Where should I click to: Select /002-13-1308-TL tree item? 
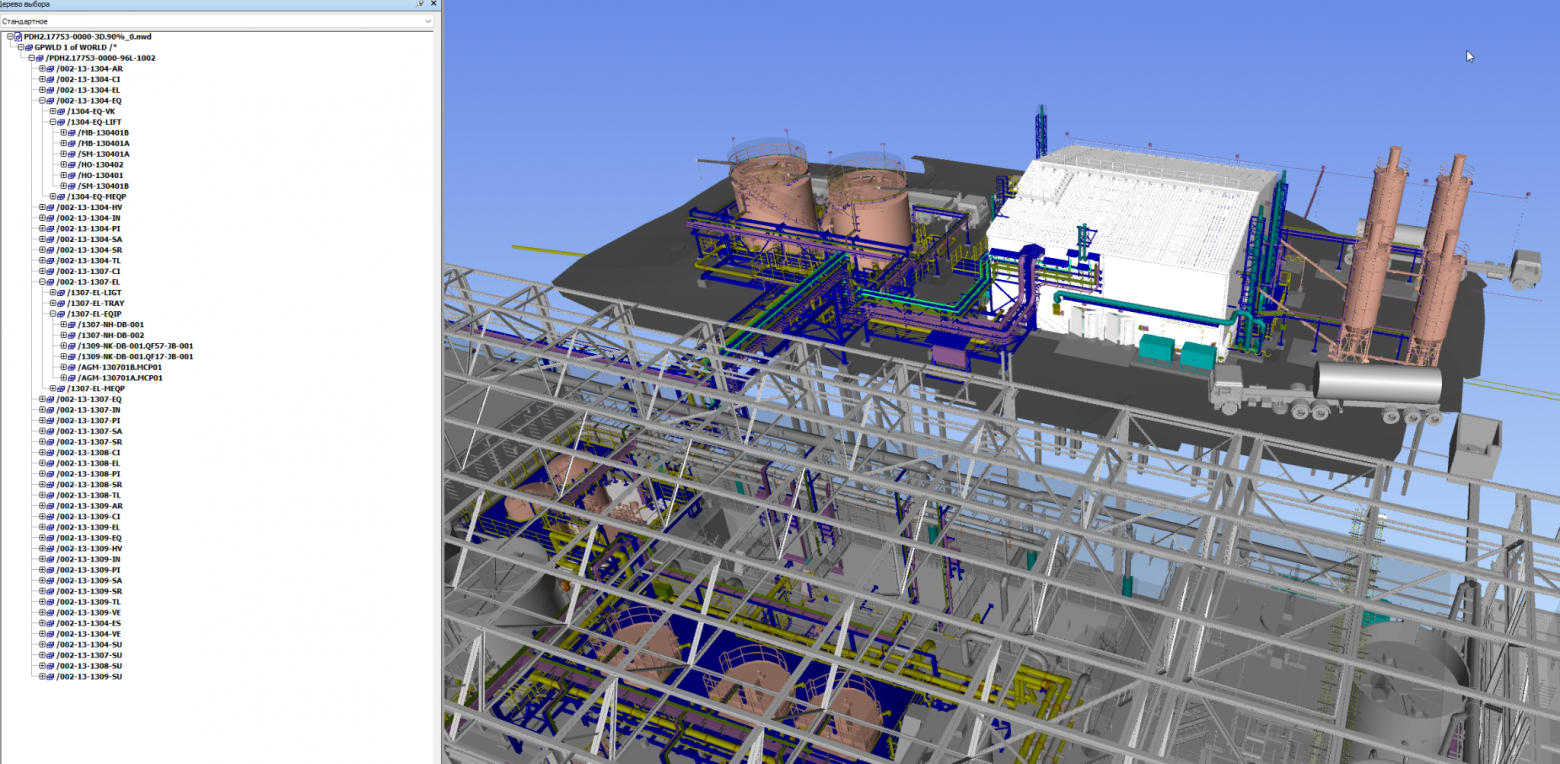(89, 495)
